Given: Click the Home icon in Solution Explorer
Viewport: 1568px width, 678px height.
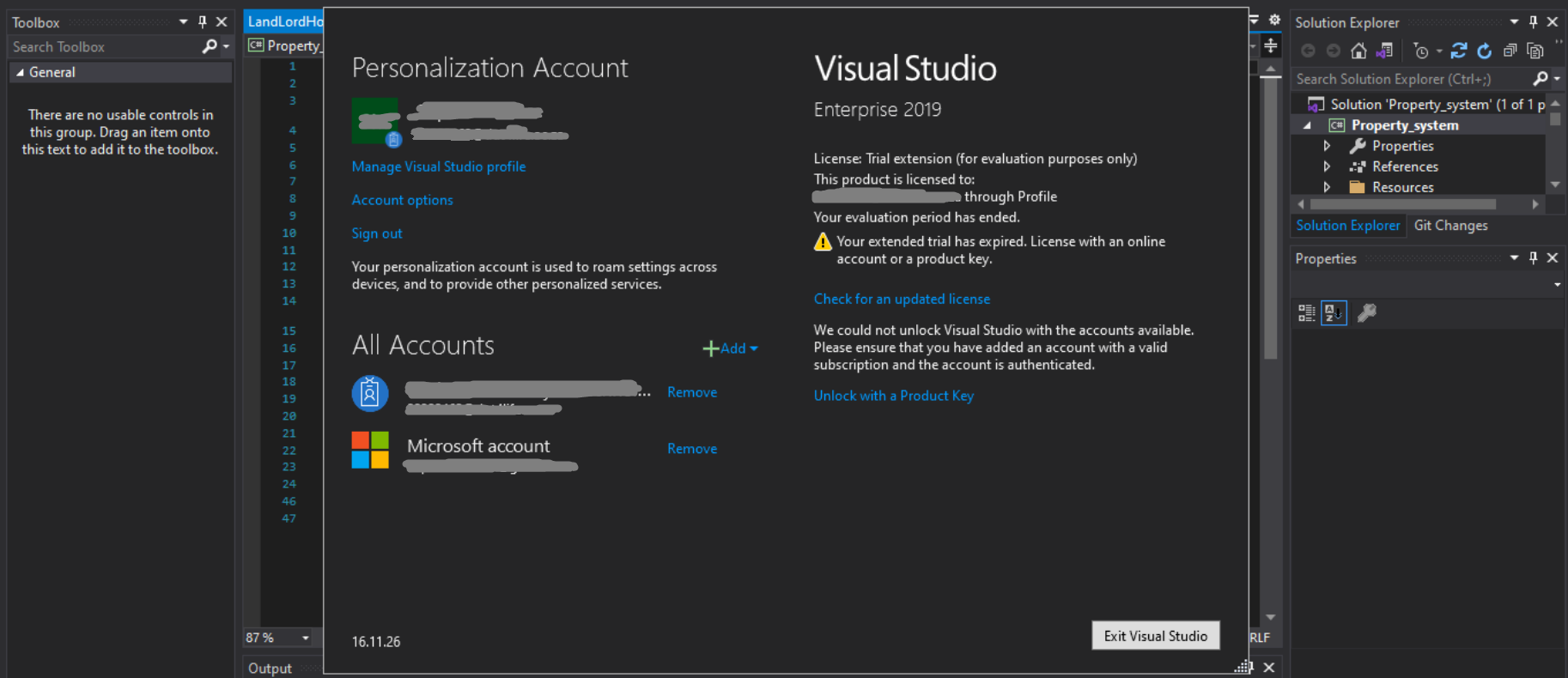Looking at the screenshot, I should tap(1358, 51).
